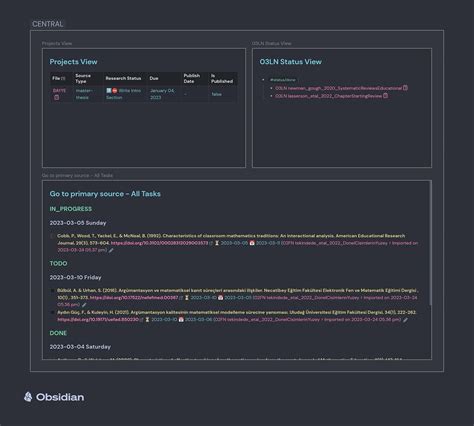474x426 pixels.
Task: Collapse the status tag bullet in O3LN Status View
Action: click(x=263, y=80)
